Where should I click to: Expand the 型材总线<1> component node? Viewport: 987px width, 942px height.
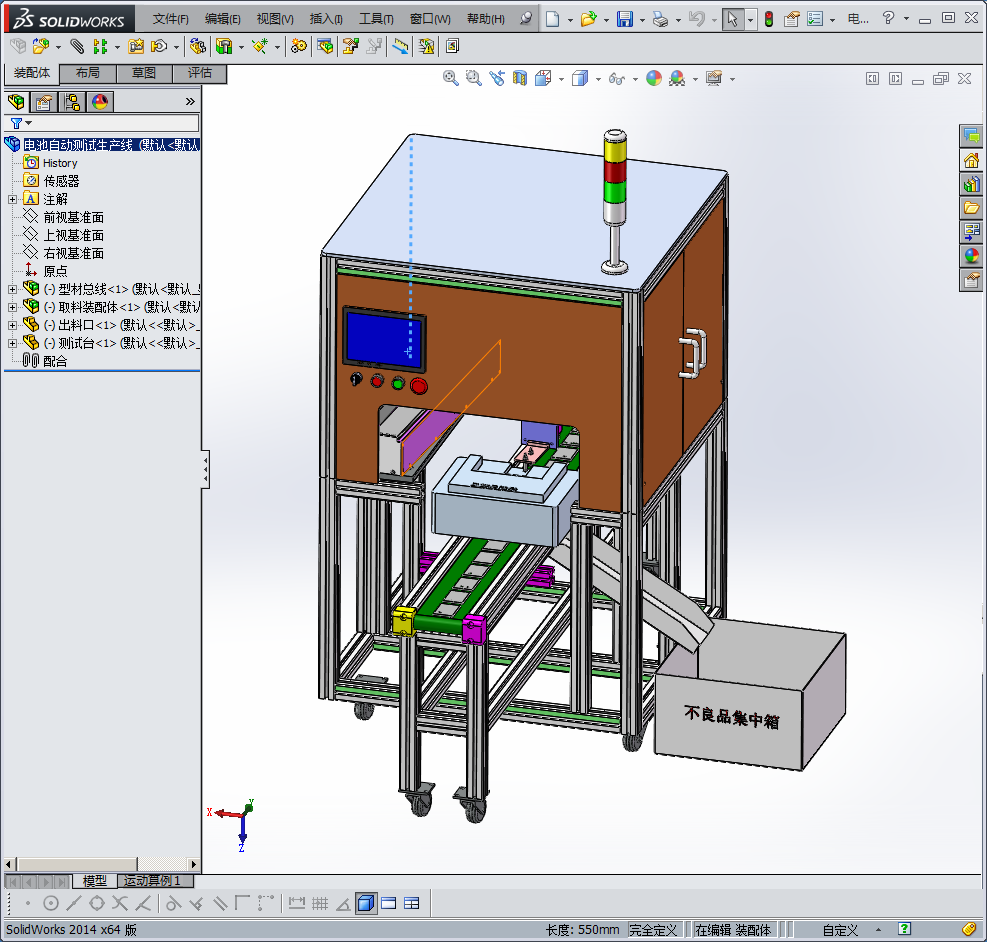pyautogui.click(x=12, y=289)
